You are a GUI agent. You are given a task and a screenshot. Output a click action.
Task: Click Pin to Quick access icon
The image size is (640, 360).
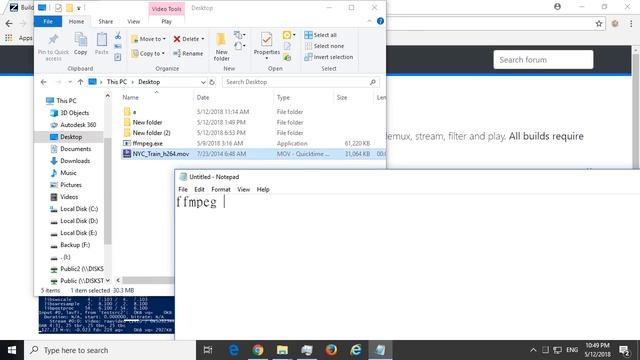coord(53,40)
